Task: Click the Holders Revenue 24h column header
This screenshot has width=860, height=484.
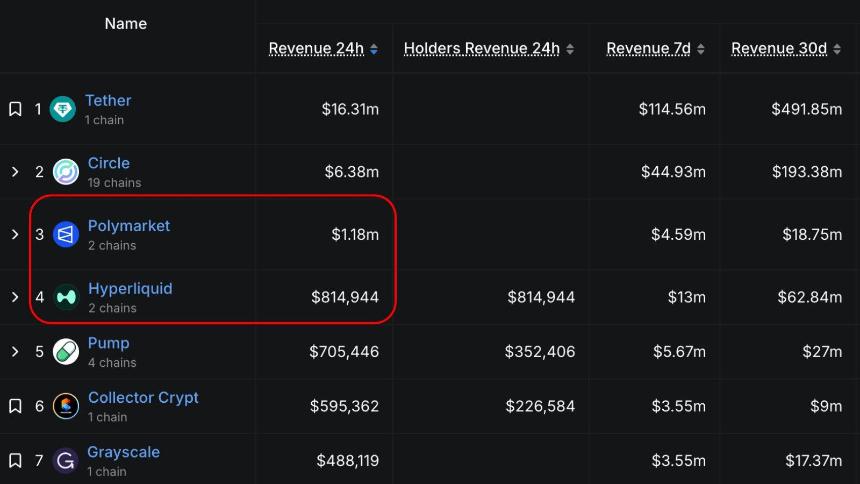Action: coord(482,49)
